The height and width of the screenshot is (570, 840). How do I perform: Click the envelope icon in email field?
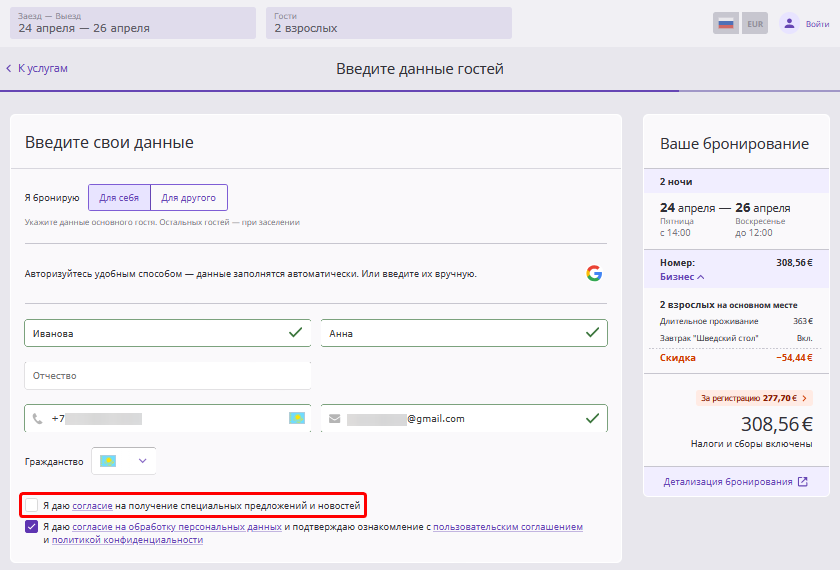pyautogui.click(x=334, y=419)
